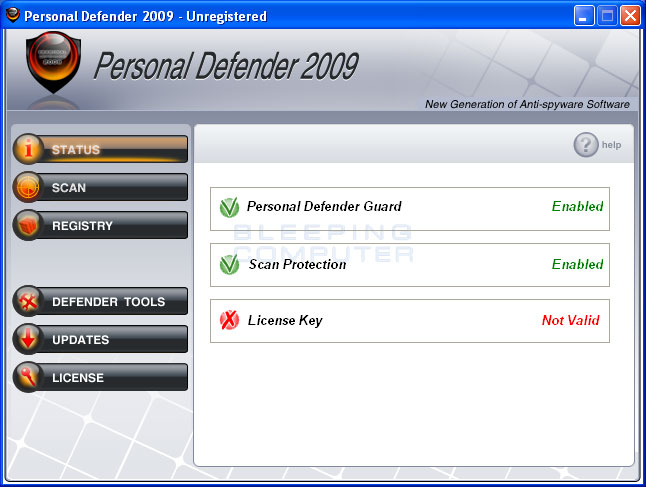Click the orange info icon beside Status
This screenshot has height=487, width=646.
[x=28, y=148]
